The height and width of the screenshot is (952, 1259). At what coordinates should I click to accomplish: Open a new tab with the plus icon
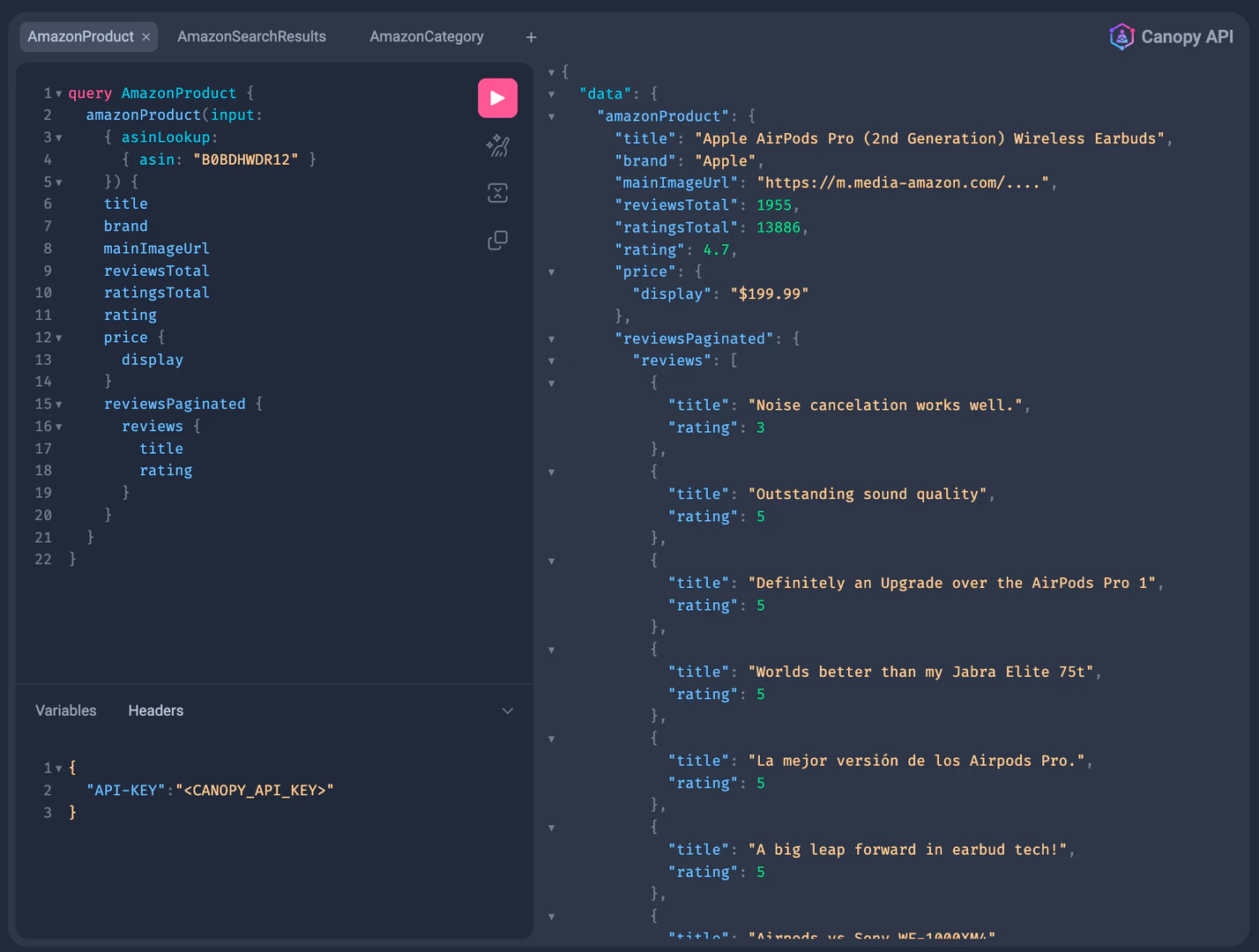[x=531, y=37]
